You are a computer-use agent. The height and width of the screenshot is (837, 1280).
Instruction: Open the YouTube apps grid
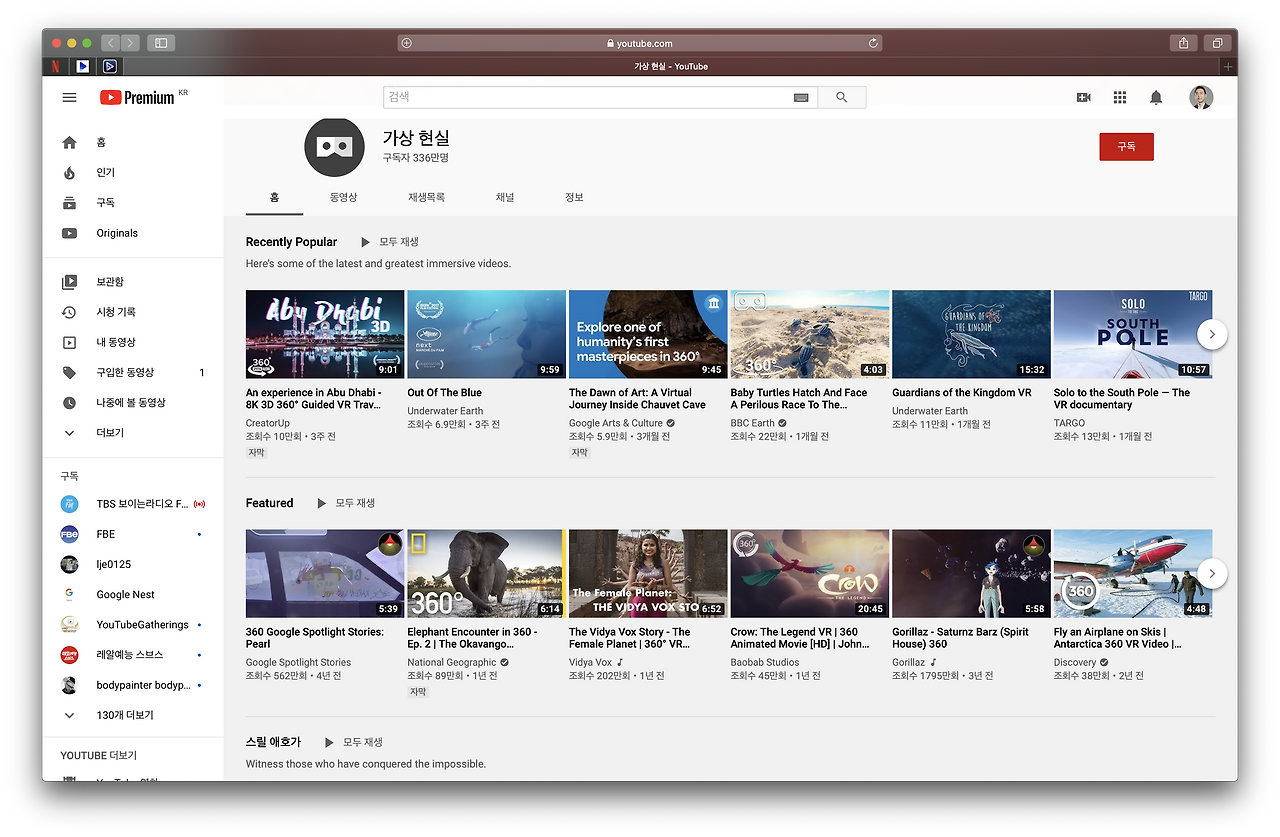coord(1120,97)
